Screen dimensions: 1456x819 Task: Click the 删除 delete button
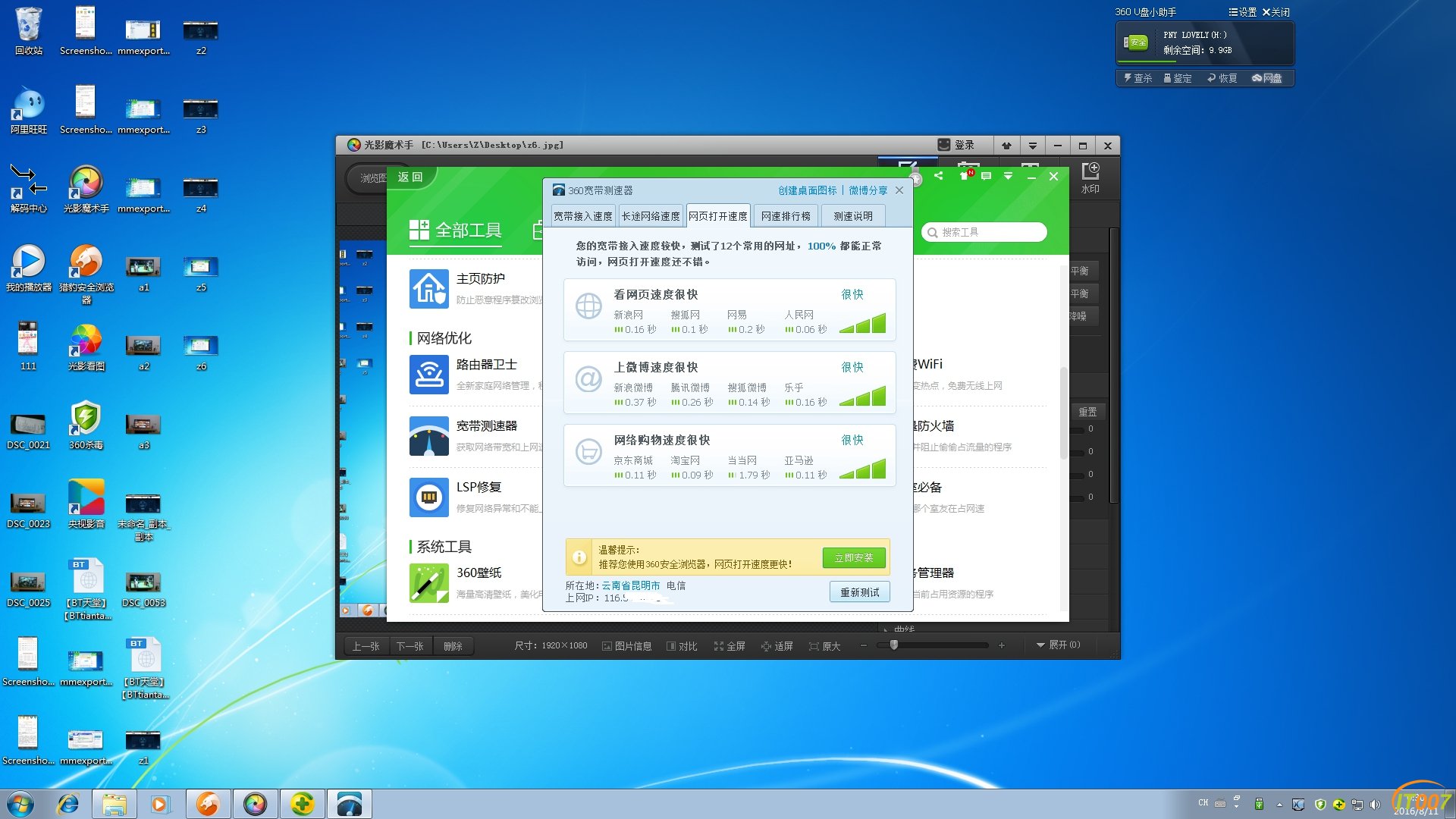pos(453,646)
